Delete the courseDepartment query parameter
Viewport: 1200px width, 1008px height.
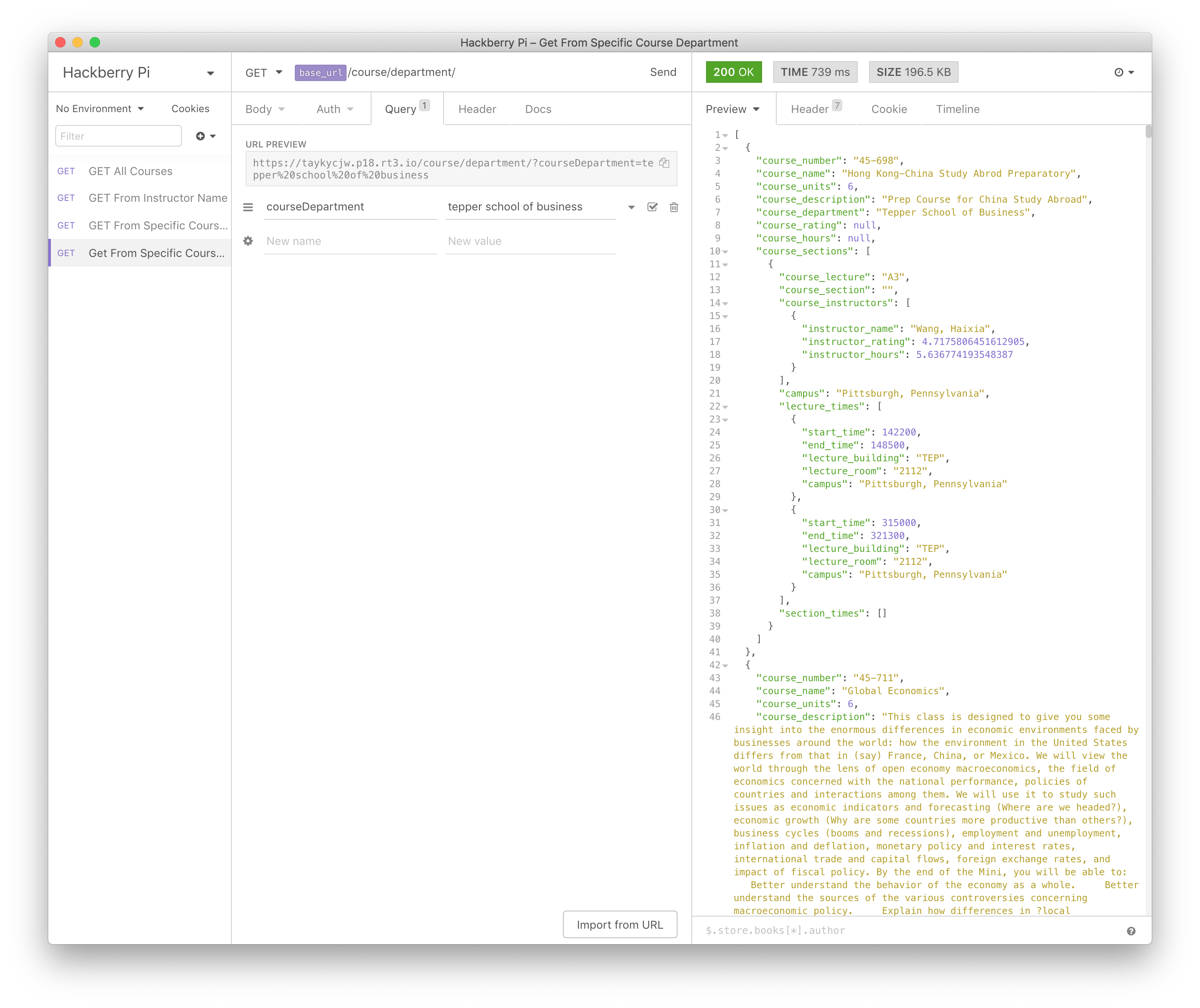pos(674,207)
